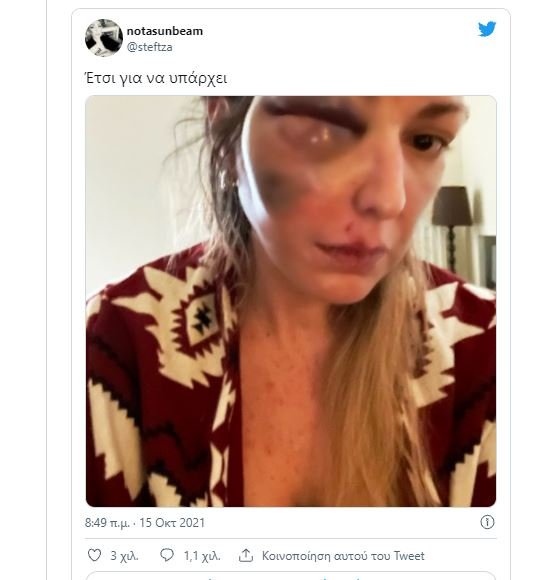553x580 pixels.
Task: Click the reply speech bubble icon
Action: tap(167, 555)
